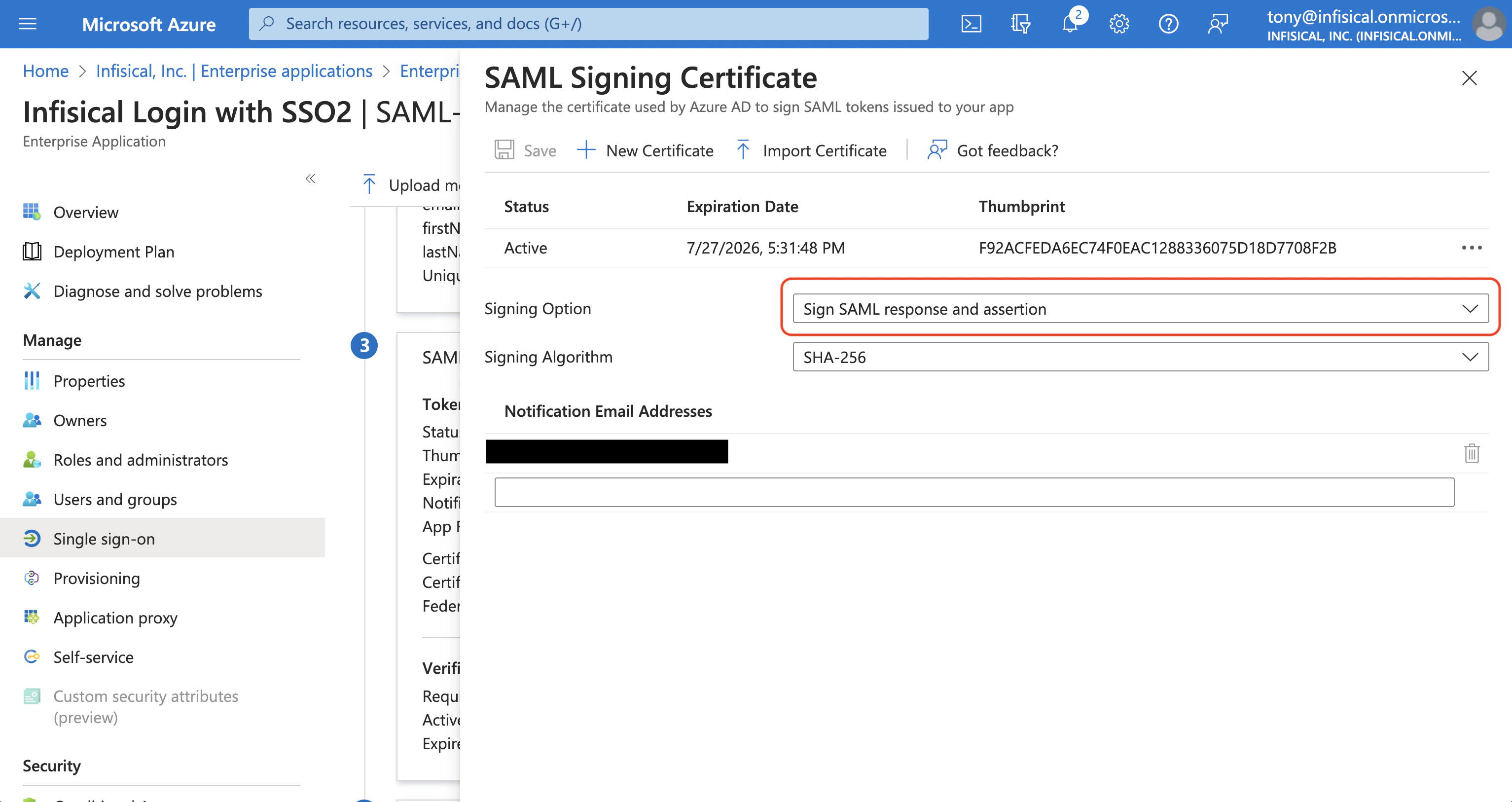Click the Thumbprint column header
The image size is (1512, 802).
[x=1021, y=207]
